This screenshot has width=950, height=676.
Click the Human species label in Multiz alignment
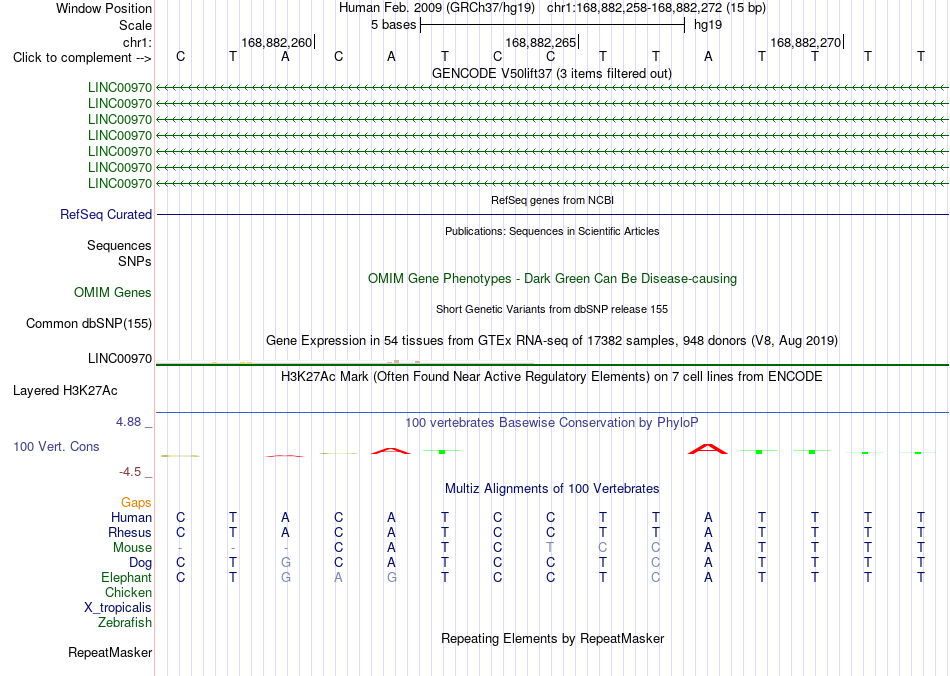[x=131, y=517]
